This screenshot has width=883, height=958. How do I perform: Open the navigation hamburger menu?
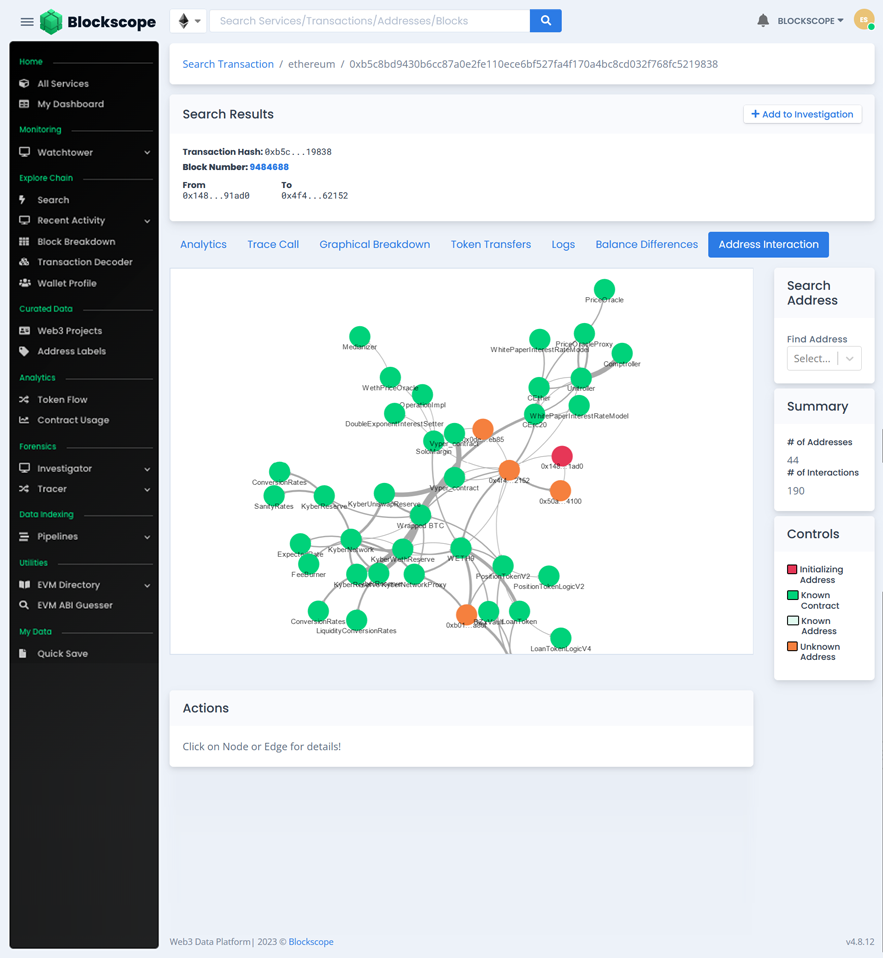click(27, 21)
